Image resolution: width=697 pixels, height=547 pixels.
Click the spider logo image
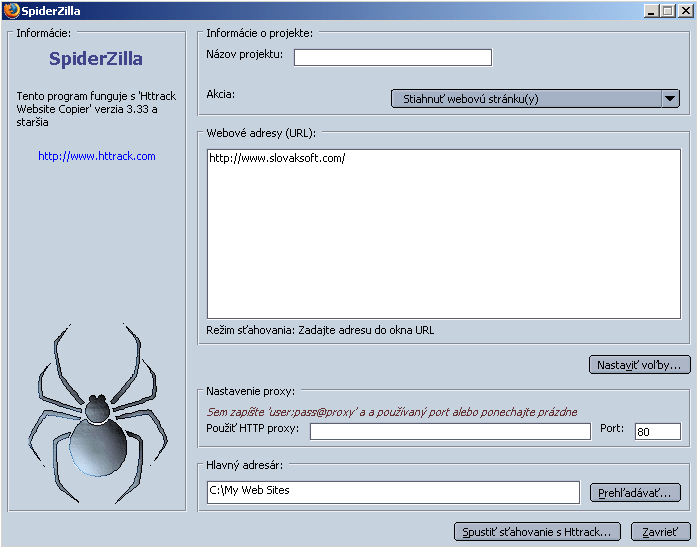(x=98, y=413)
